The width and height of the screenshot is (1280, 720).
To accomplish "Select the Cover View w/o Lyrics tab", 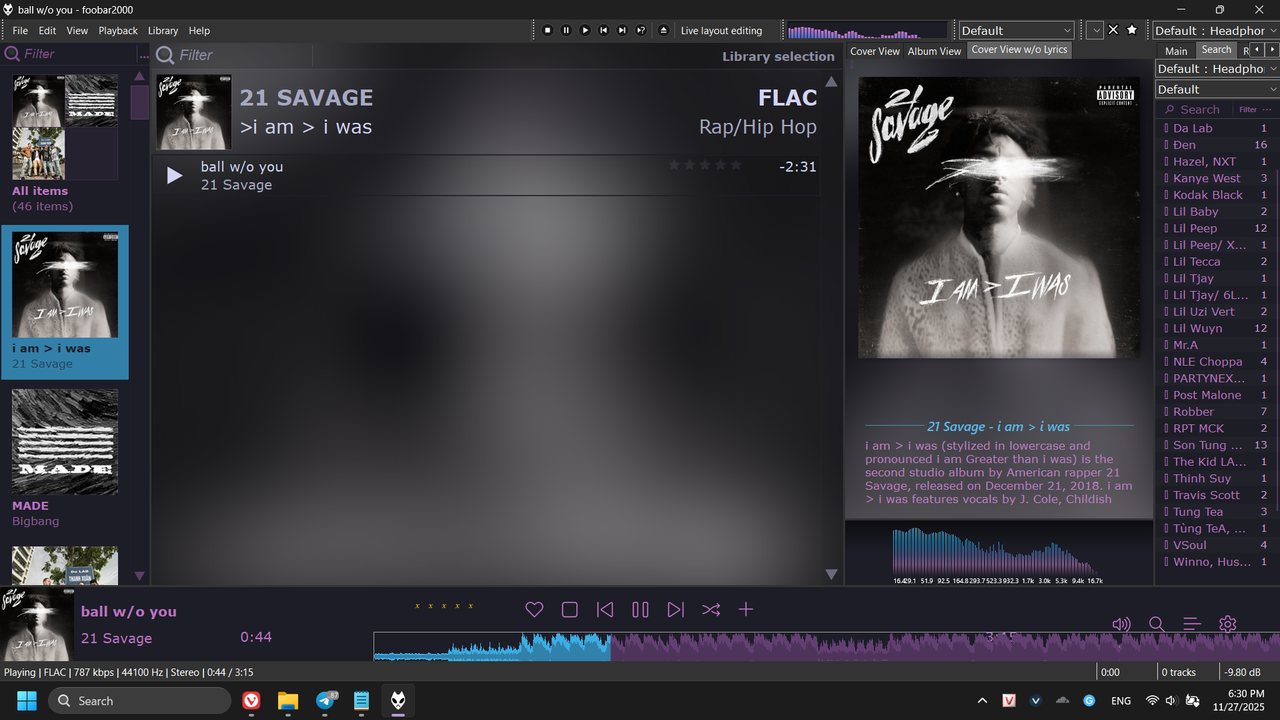I will click(1019, 50).
